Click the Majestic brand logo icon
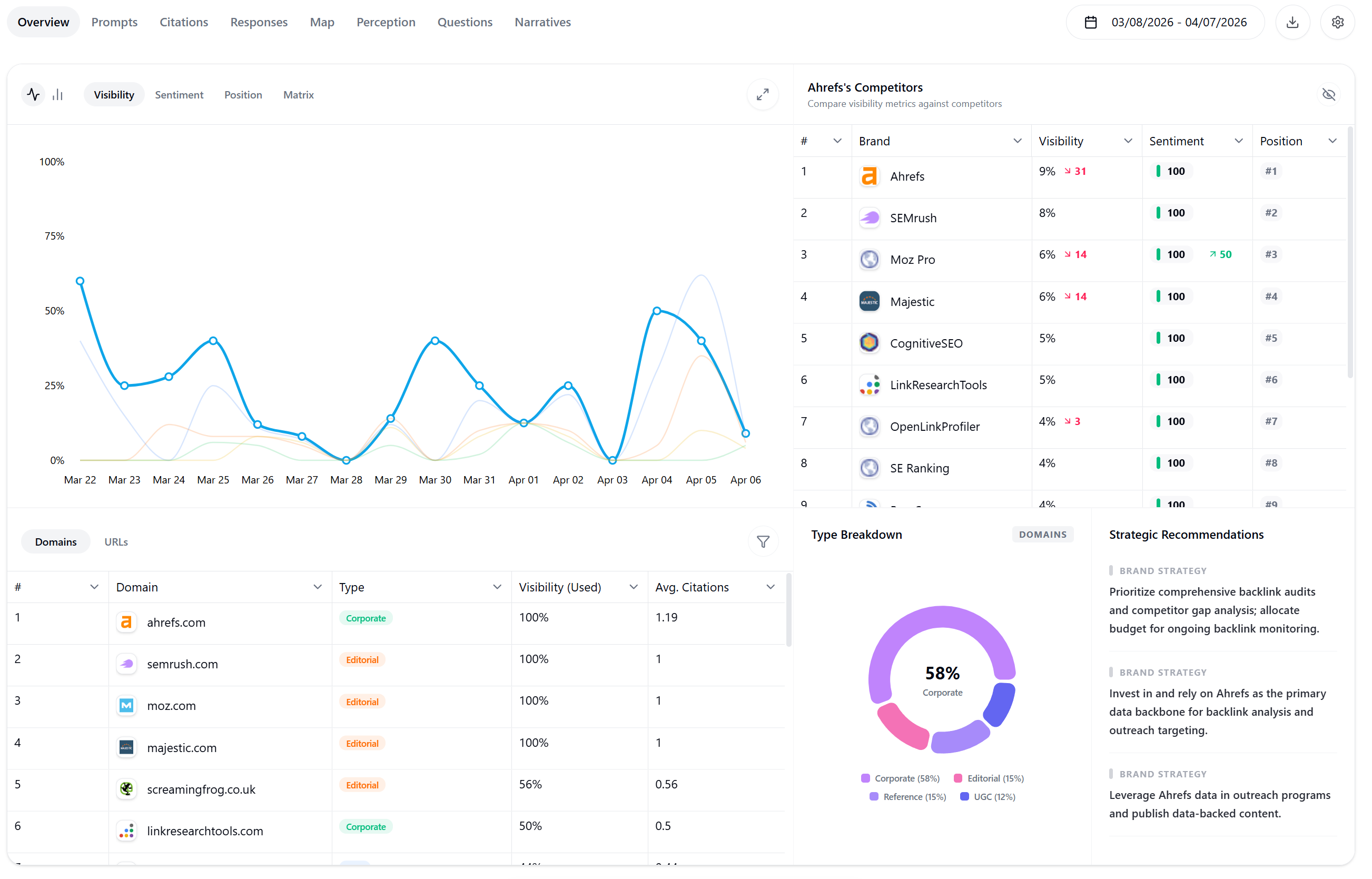This screenshot has height=879, width=1372. 869,301
